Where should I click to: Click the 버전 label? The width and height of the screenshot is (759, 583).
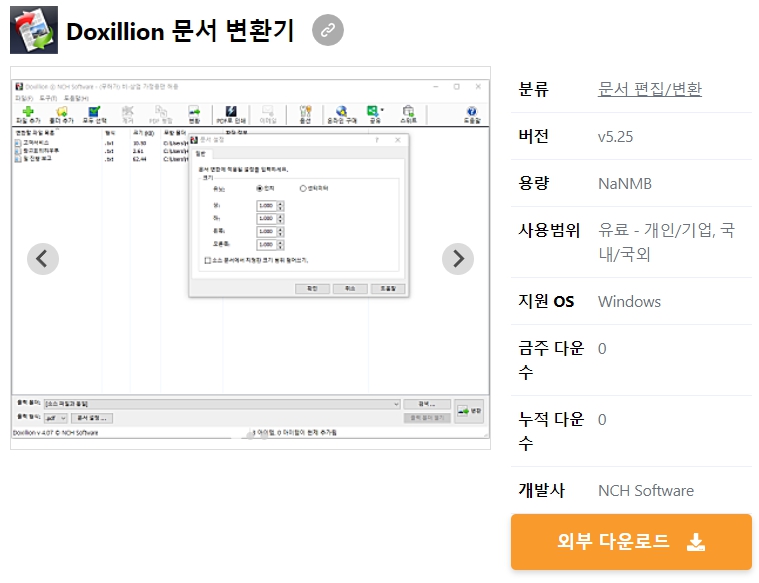[533, 136]
